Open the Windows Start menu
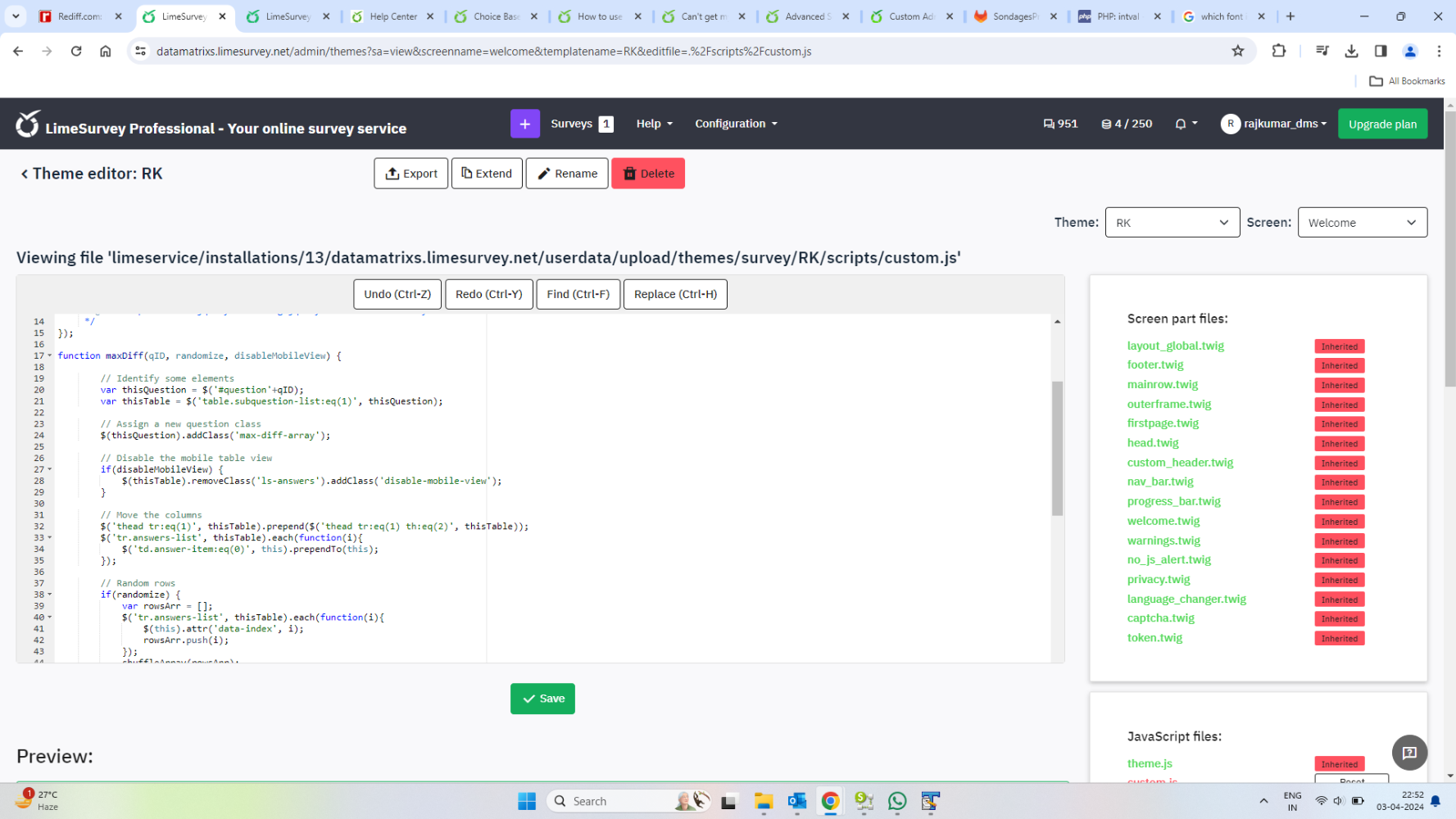The image size is (1456, 819). tap(527, 801)
